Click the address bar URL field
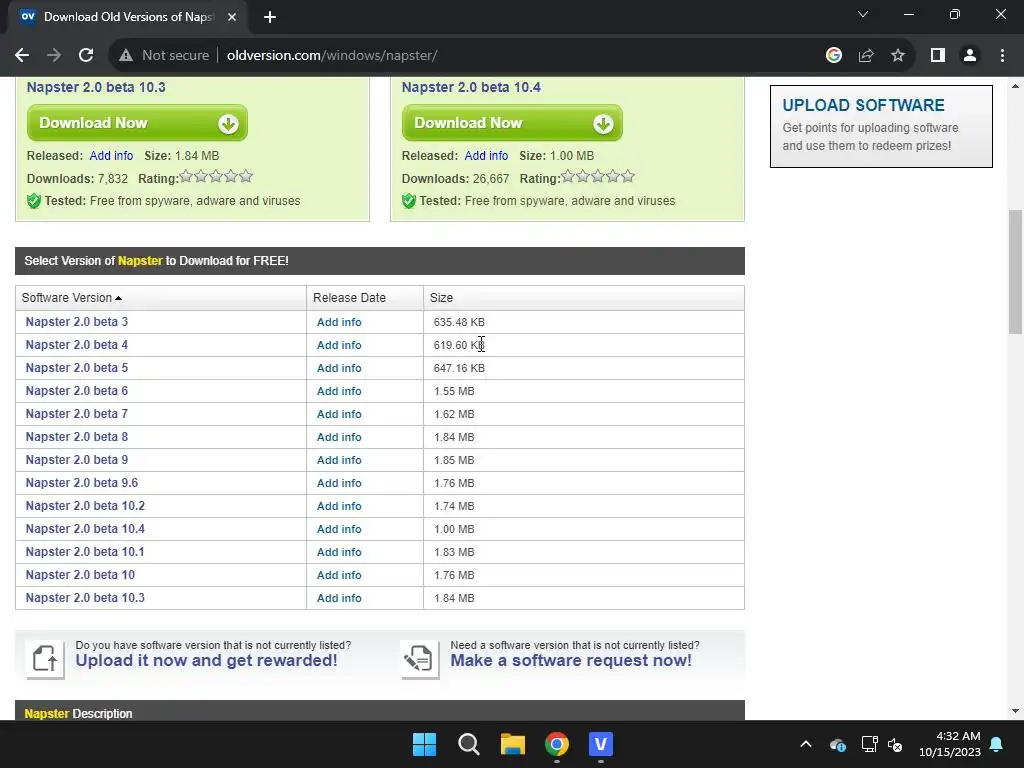This screenshot has width=1024, height=768. (509, 56)
